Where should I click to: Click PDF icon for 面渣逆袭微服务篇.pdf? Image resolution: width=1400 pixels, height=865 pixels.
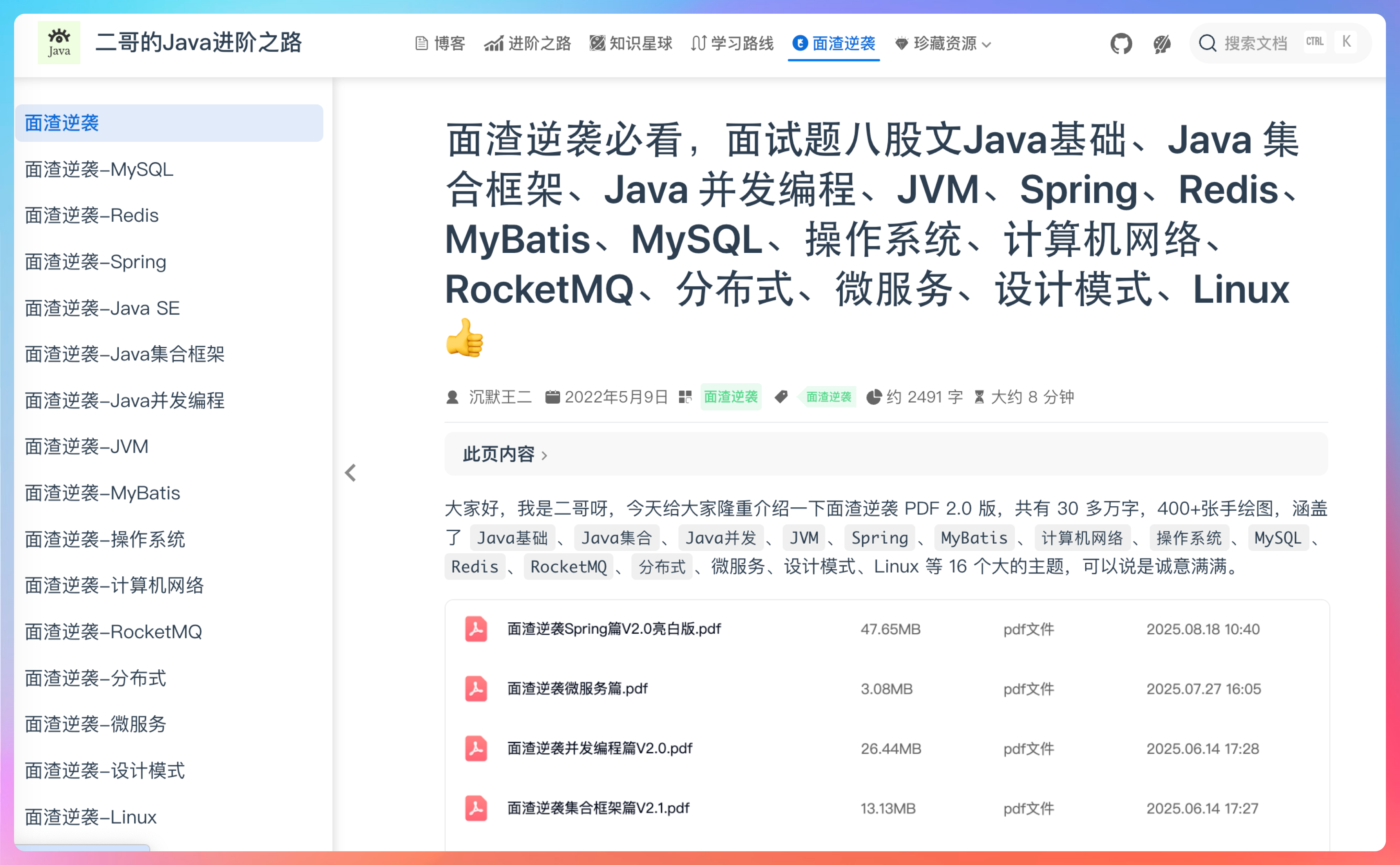click(x=476, y=688)
